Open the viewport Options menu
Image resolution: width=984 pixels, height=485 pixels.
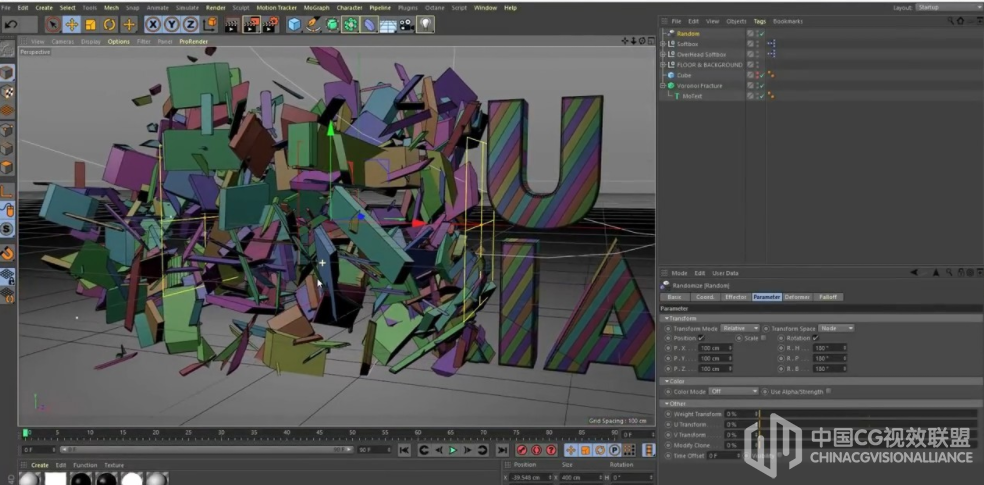point(119,41)
